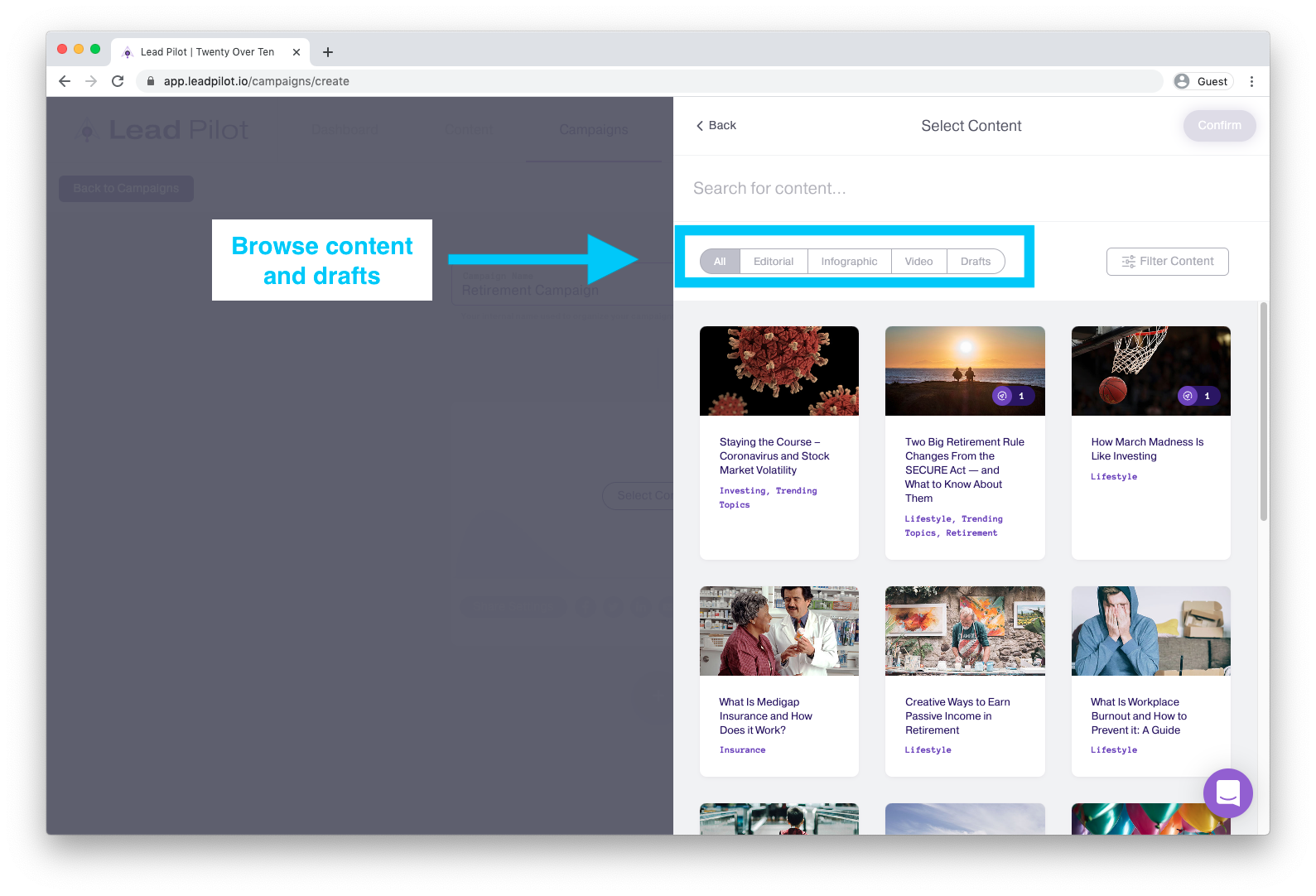Open 'Two Big Retirement Rule Changes' title

965,470
